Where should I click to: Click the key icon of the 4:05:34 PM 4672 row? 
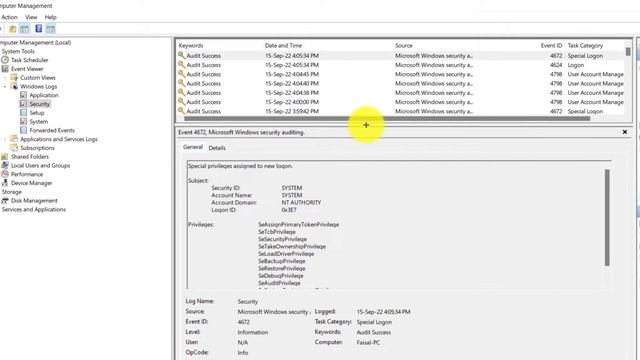coord(181,55)
